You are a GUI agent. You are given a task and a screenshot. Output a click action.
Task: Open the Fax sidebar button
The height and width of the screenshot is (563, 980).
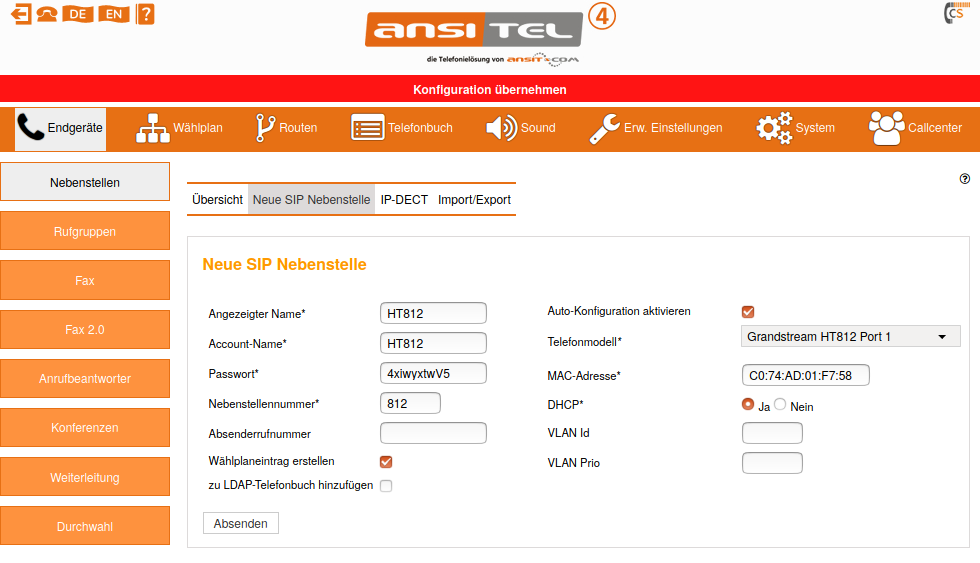[85, 281]
